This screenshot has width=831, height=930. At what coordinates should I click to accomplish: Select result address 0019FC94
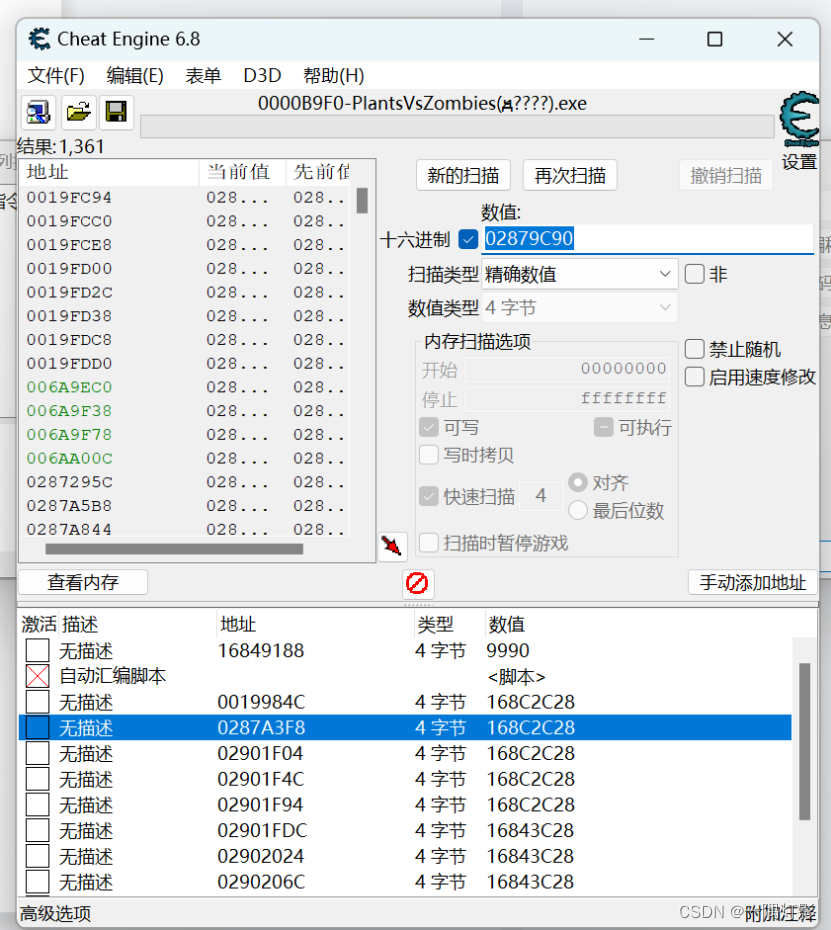[x=69, y=198]
